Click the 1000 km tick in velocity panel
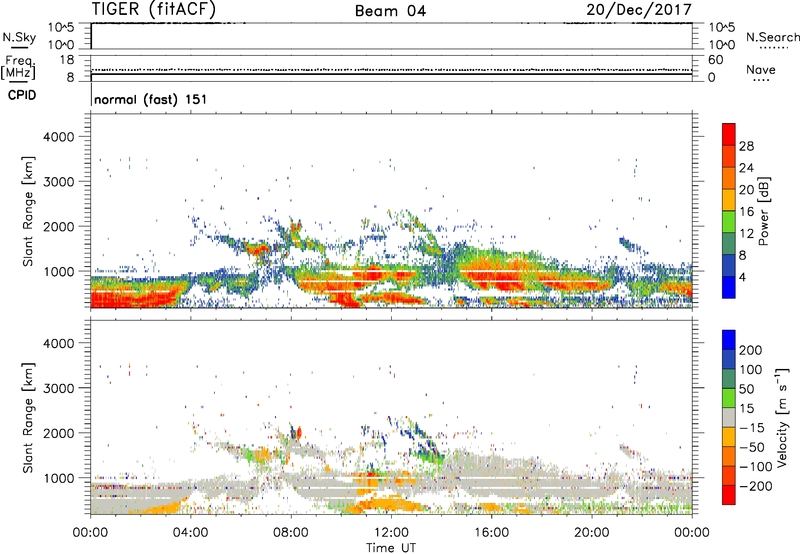The width and height of the screenshot is (800, 554). pos(59,478)
